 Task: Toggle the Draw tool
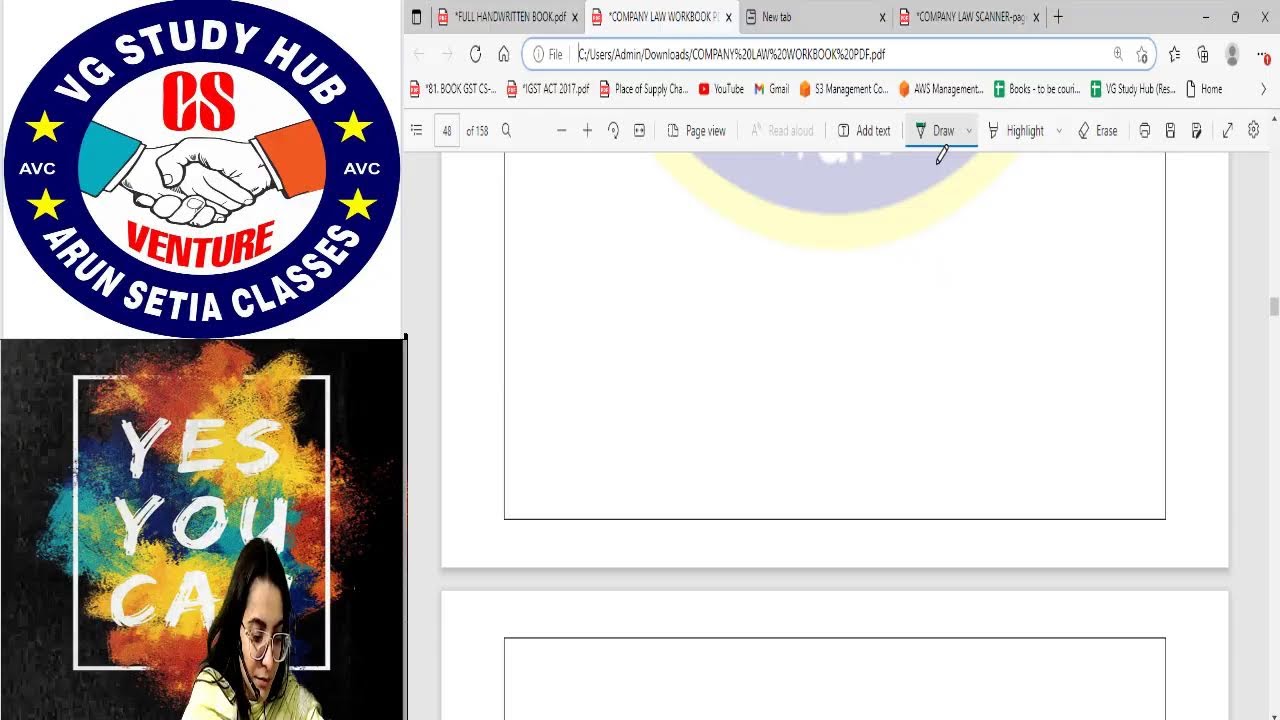click(935, 131)
